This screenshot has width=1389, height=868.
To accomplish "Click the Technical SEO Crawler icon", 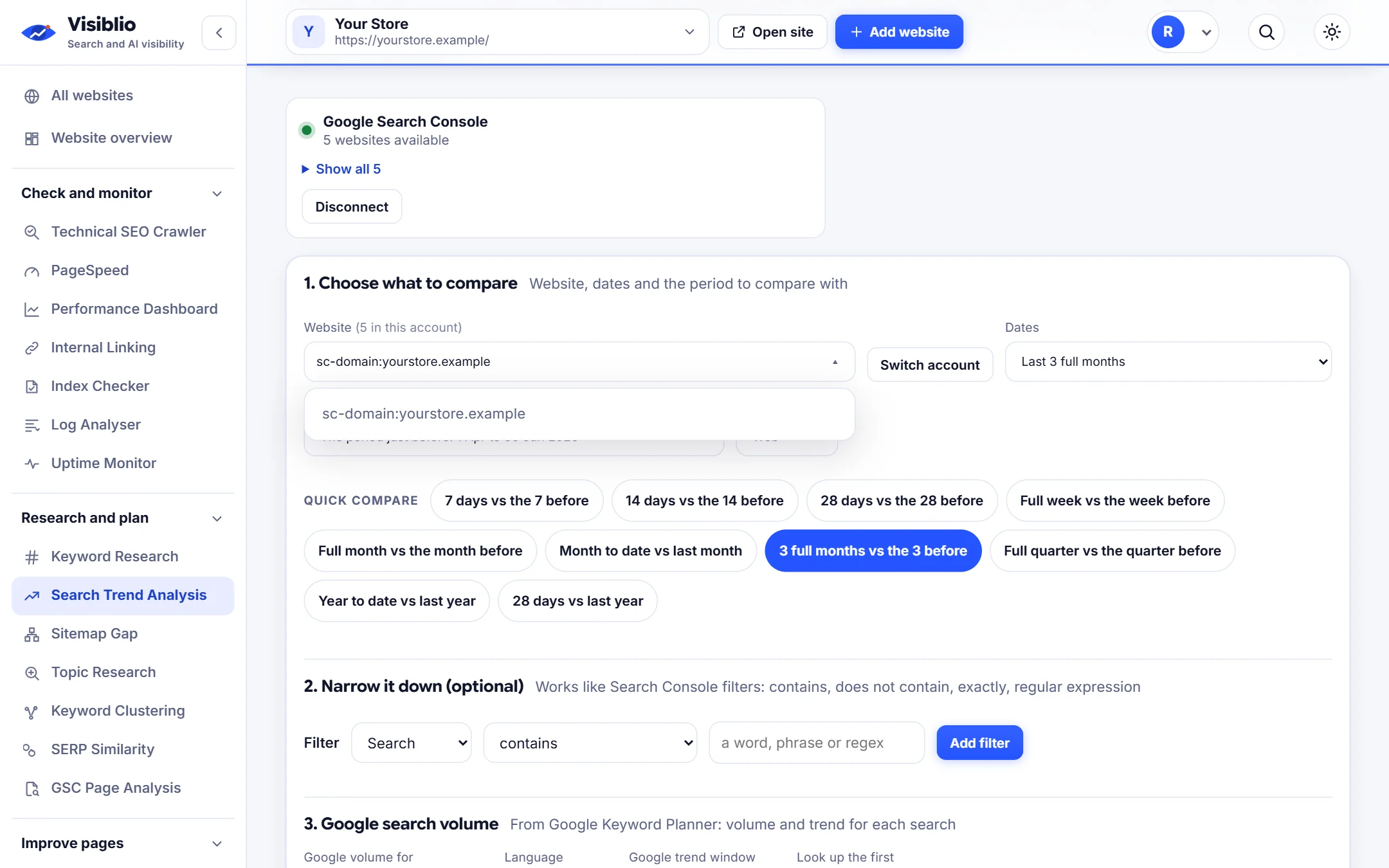I will pos(32,232).
